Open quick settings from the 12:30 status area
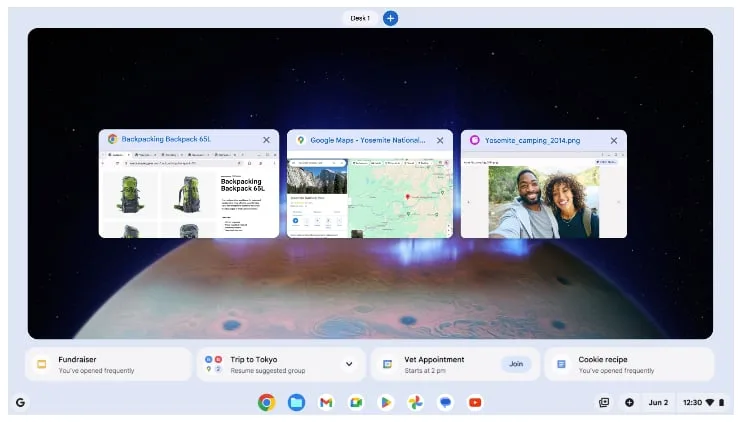Screen dimensions: 745x422 coord(704,403)
